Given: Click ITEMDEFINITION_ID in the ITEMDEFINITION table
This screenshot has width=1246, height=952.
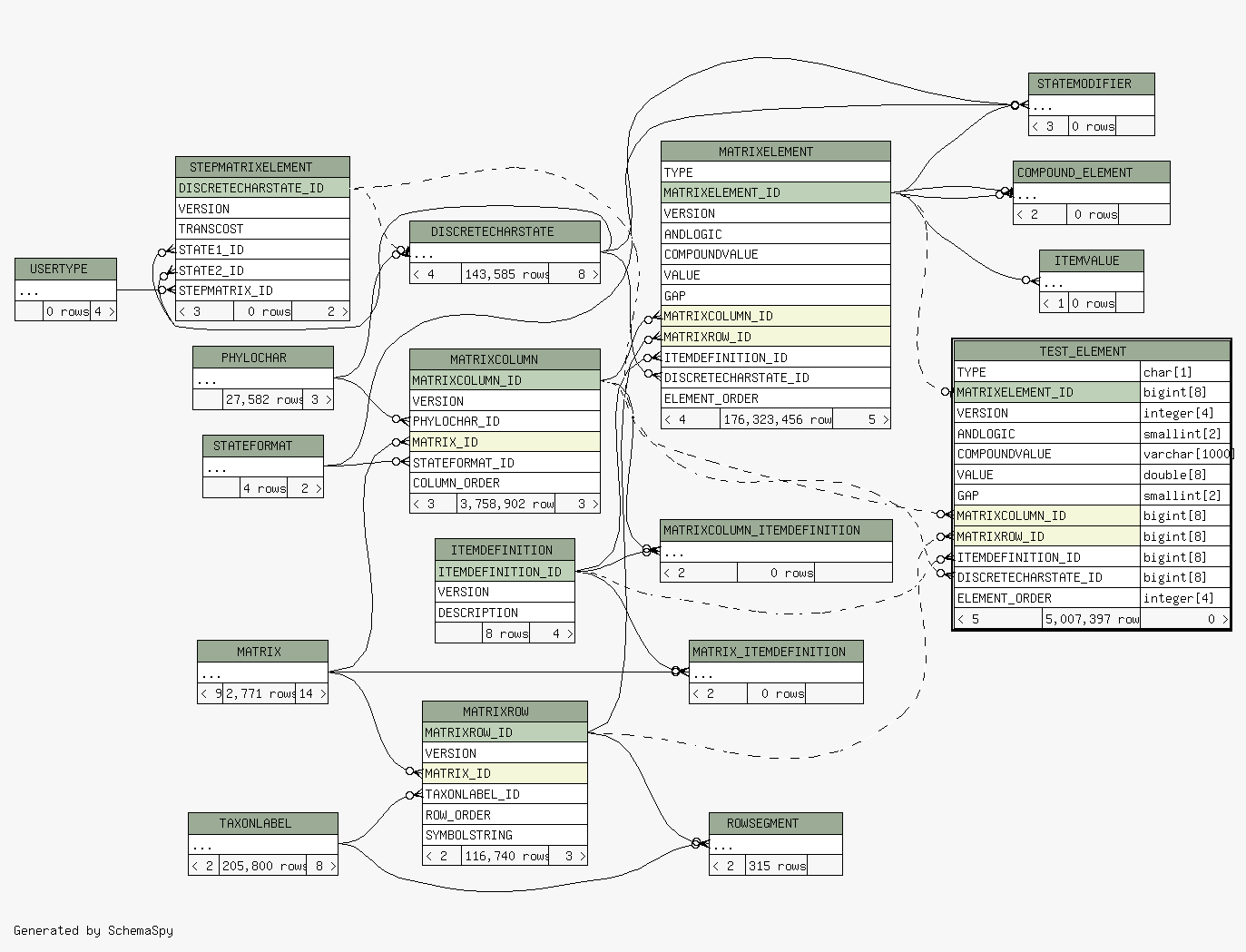Looking at the screenshot, I should 505,572.
